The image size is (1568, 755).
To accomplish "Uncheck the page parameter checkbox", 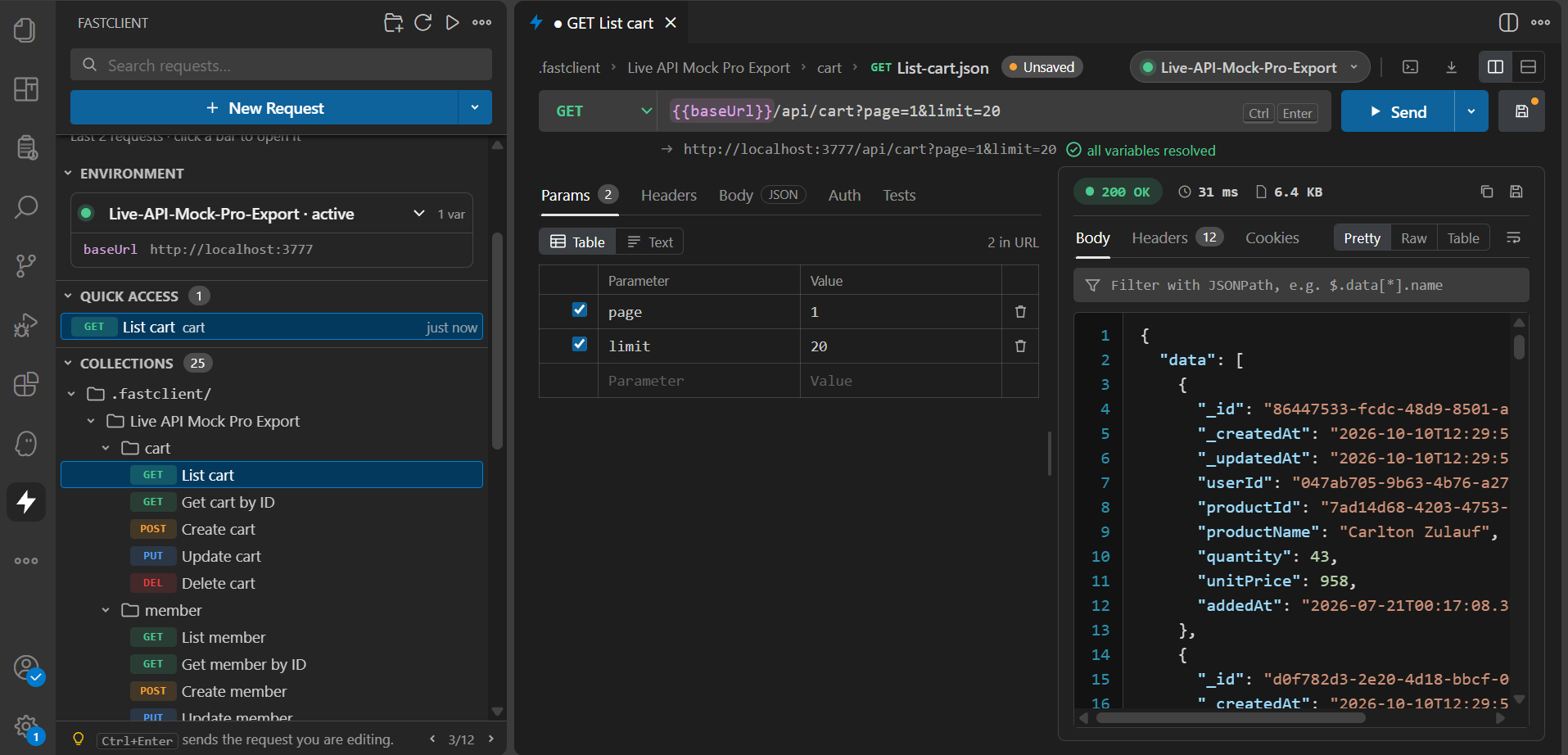I will click(580, 310).
